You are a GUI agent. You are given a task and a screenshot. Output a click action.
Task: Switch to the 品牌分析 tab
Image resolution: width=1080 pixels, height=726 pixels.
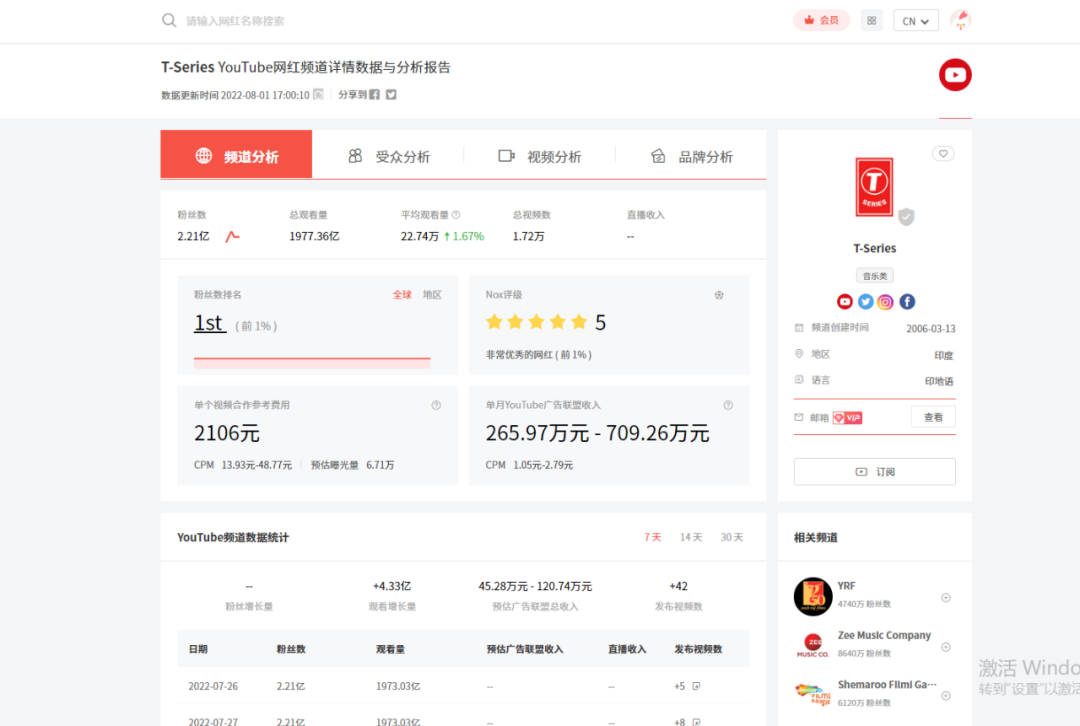(692, 156)
